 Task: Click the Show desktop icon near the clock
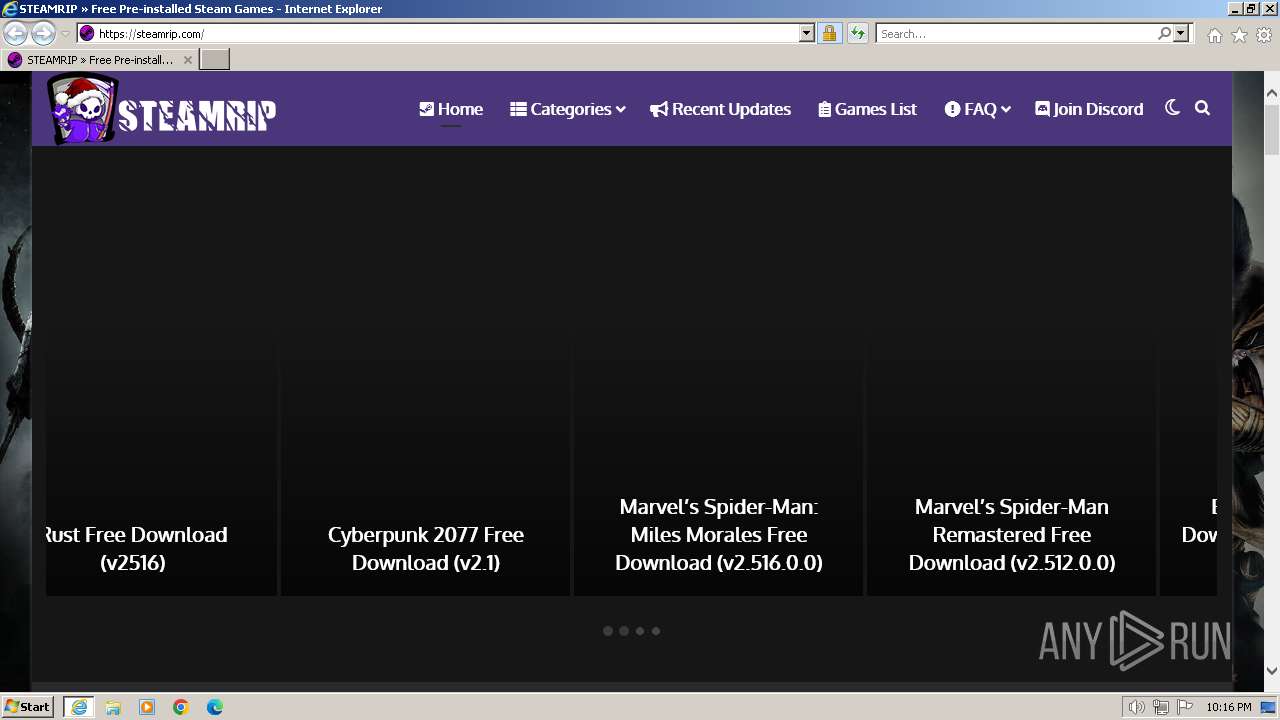[1269, 707]
